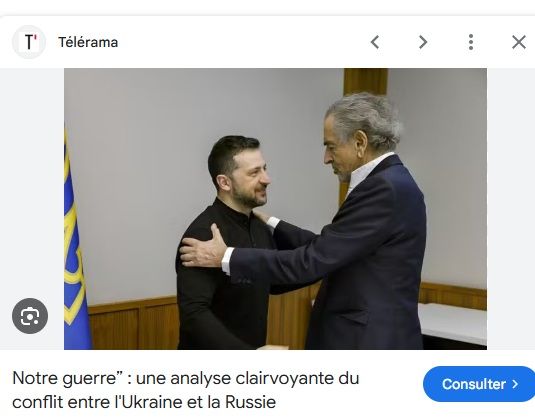Close the image preview panel
The width and height of the screenshot is (535, 418).
(x=519, y=42)
